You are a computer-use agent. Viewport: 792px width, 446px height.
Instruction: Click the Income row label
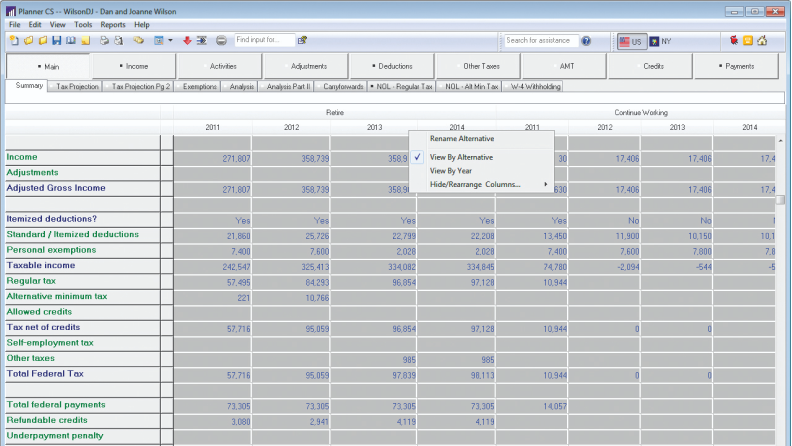pos(22,157)
